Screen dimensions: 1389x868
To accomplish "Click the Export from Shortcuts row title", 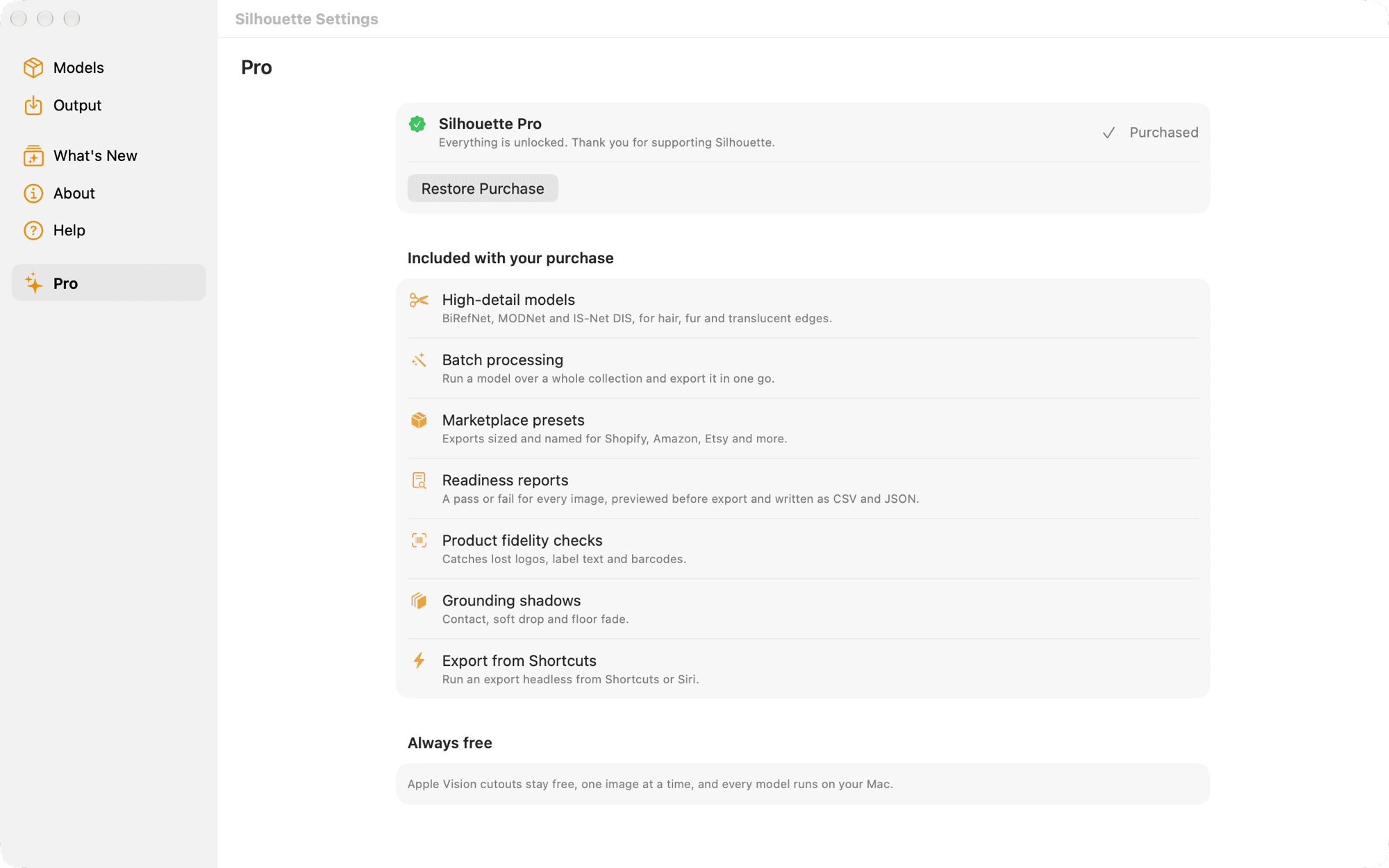I will tap(519, 660).
